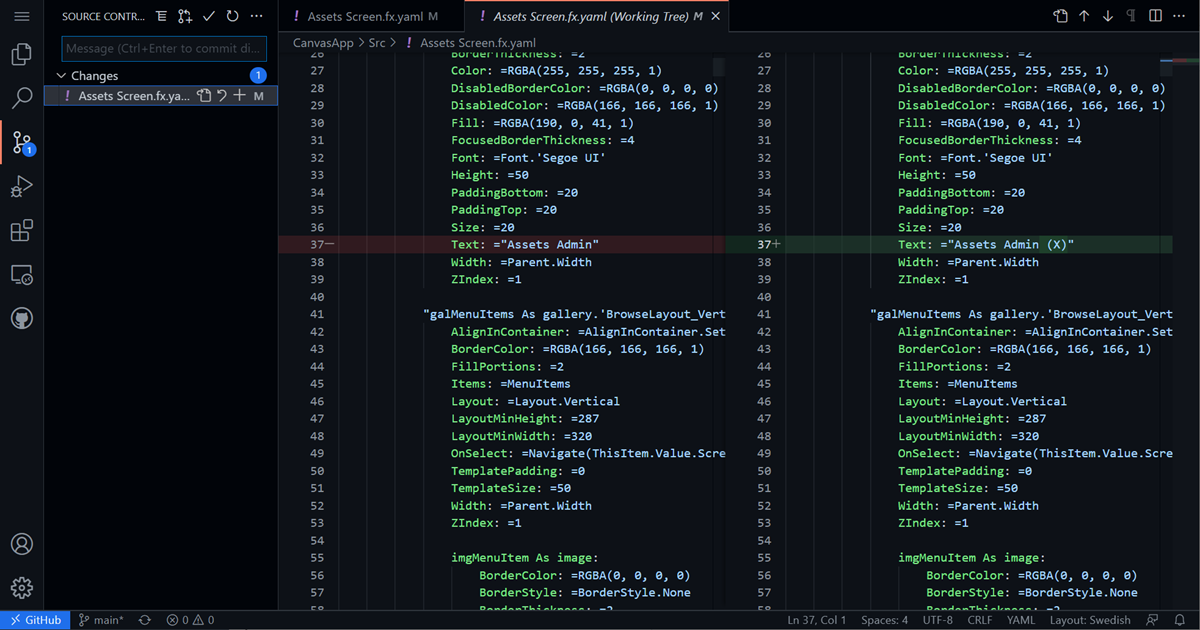The image size is (1200, 630).
Task: Open the main* branch picker
Action: 101,620
